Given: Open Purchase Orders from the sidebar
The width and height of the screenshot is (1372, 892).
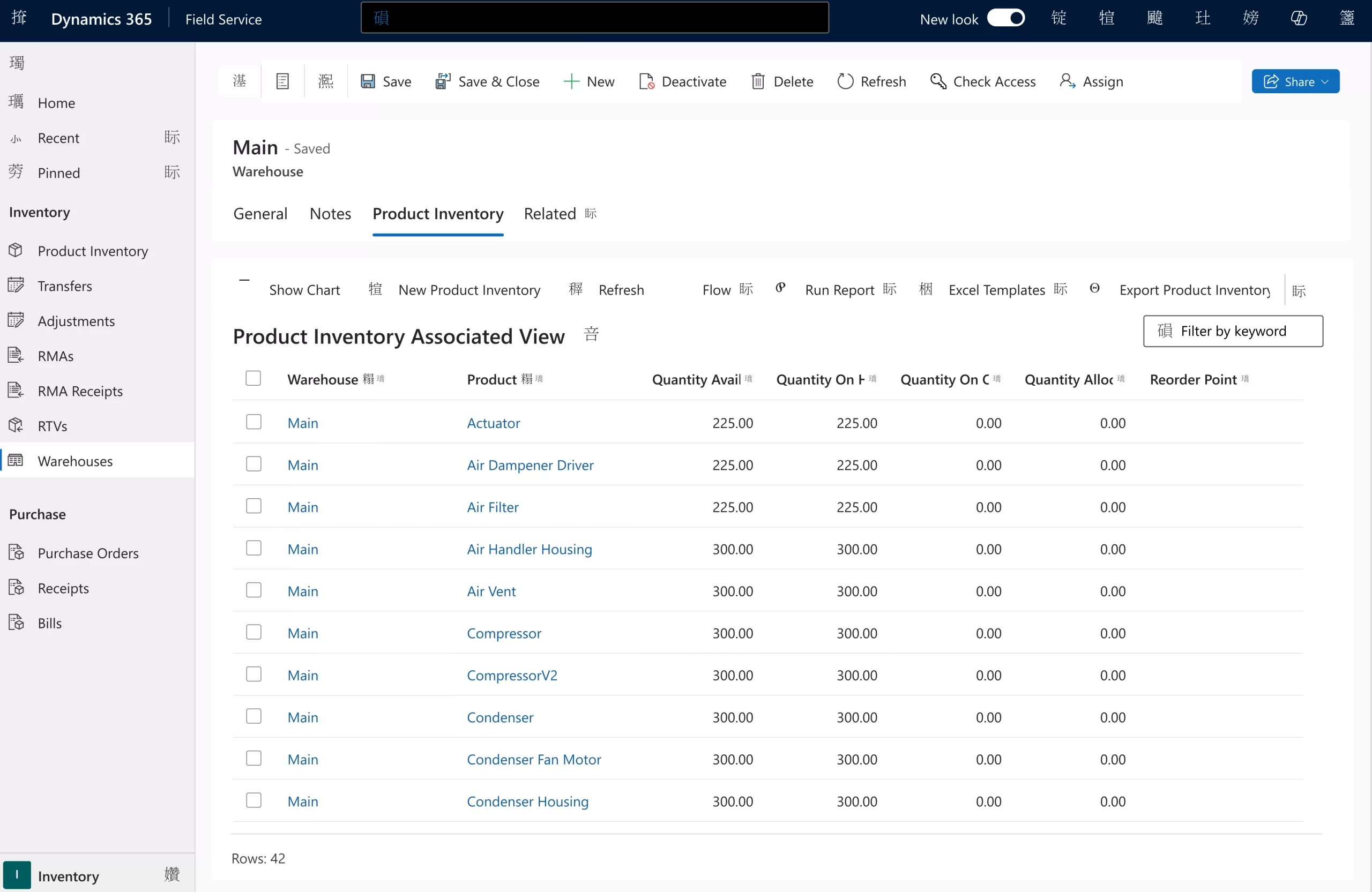Looking at the screenshot, I should 87,552.
